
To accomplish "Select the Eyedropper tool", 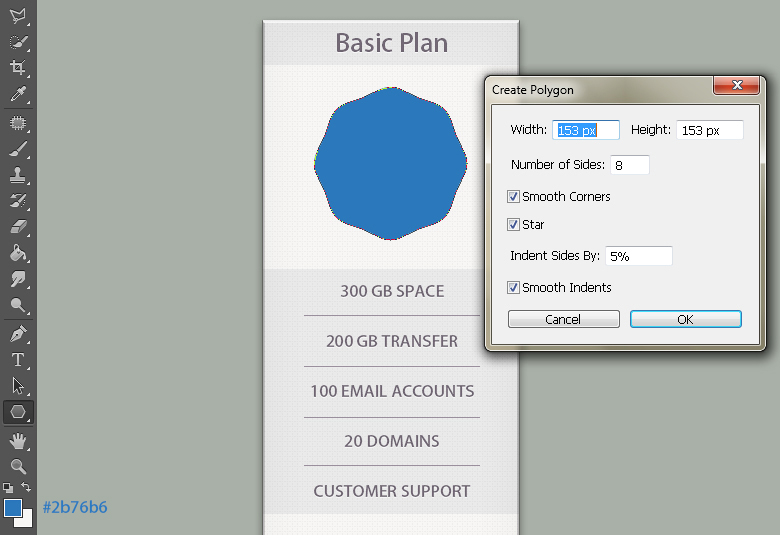I will (18, 95).
